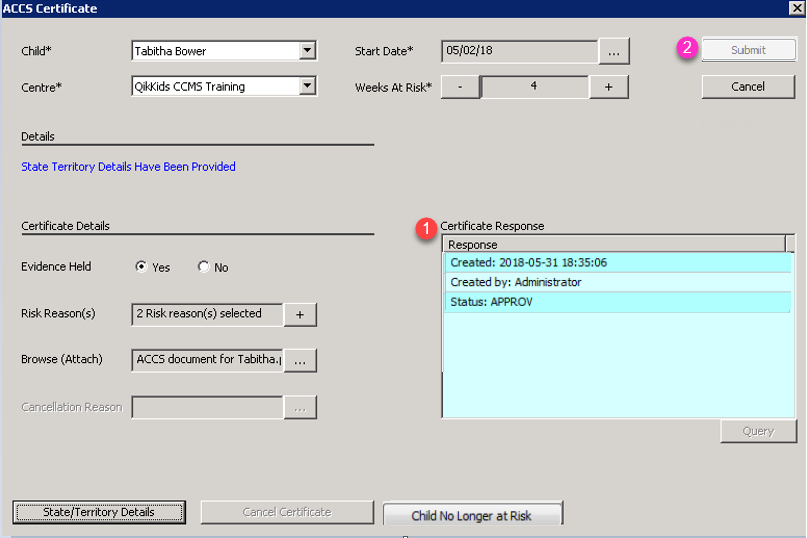Browse for attachment file ellipsis button
807x538 pixels.
pos(300,360)
